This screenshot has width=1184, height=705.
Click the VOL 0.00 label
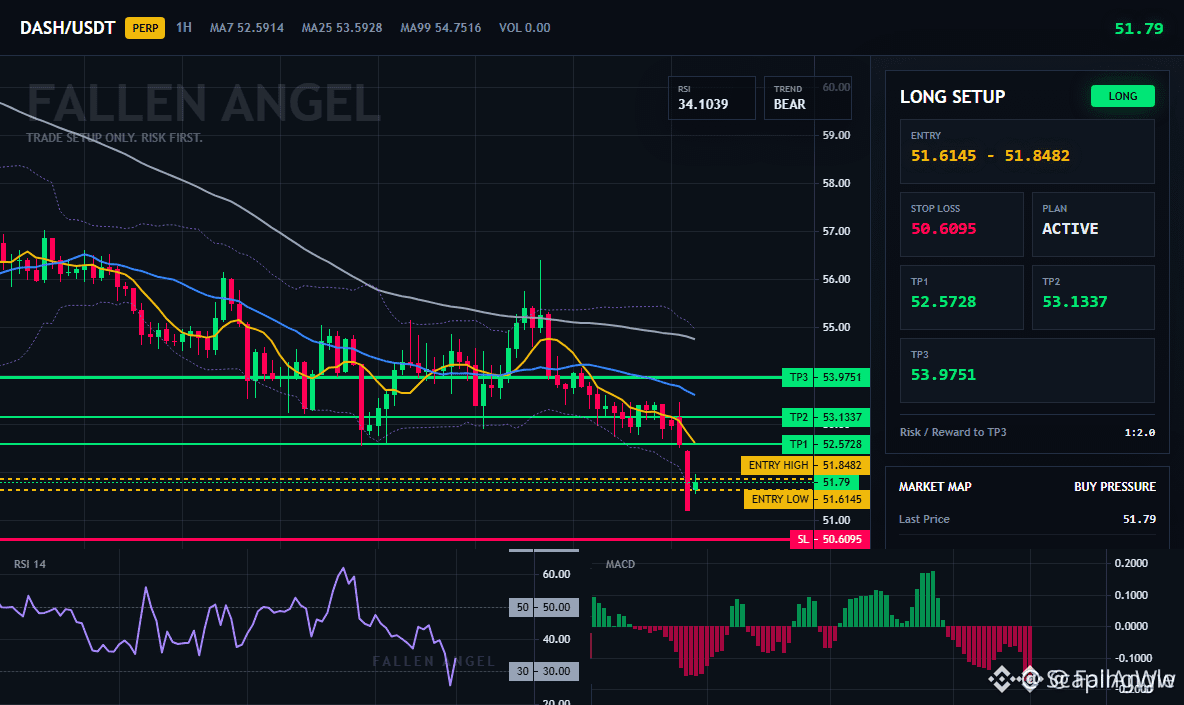[525, 28]
